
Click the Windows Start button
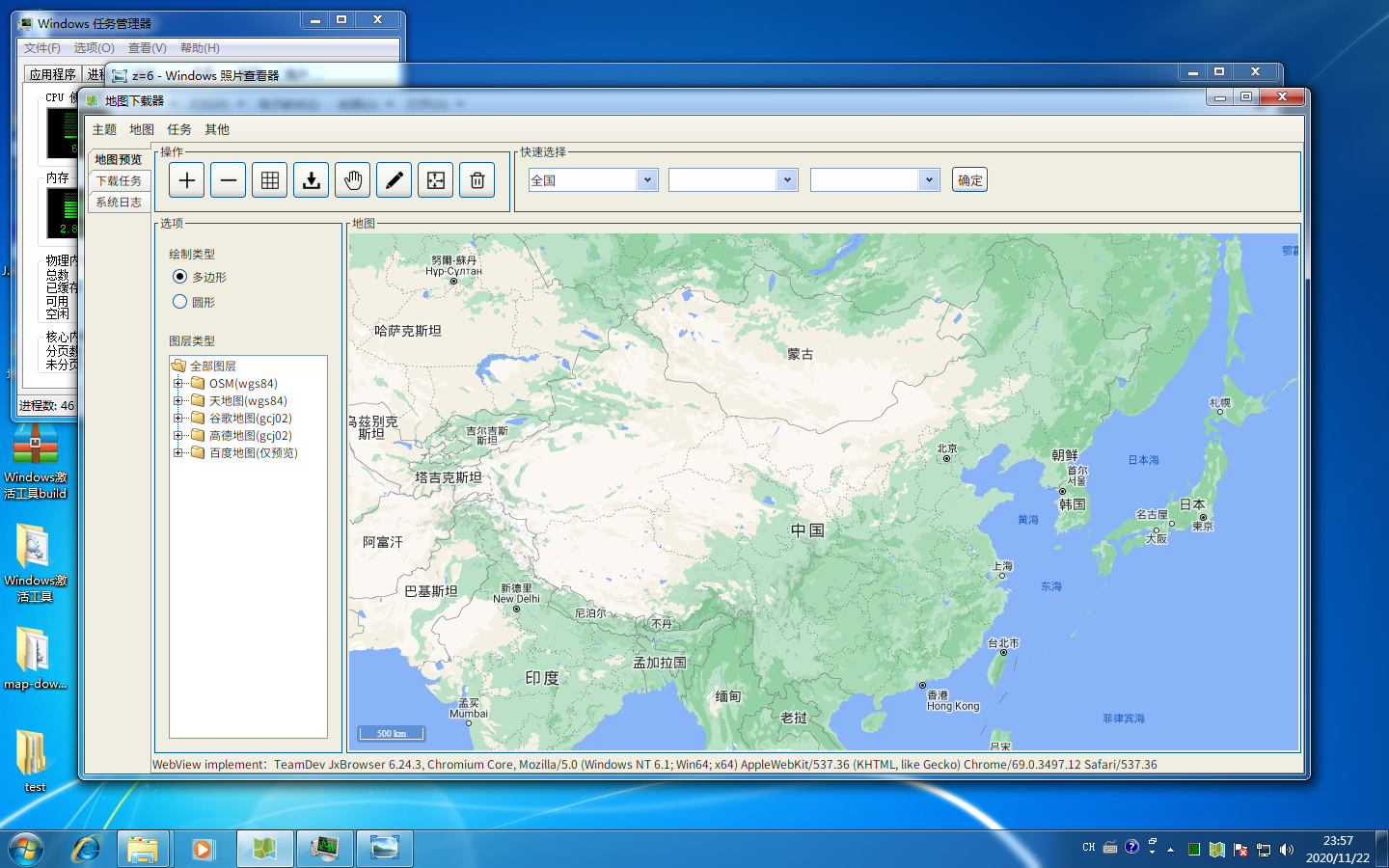pos(26,850)
